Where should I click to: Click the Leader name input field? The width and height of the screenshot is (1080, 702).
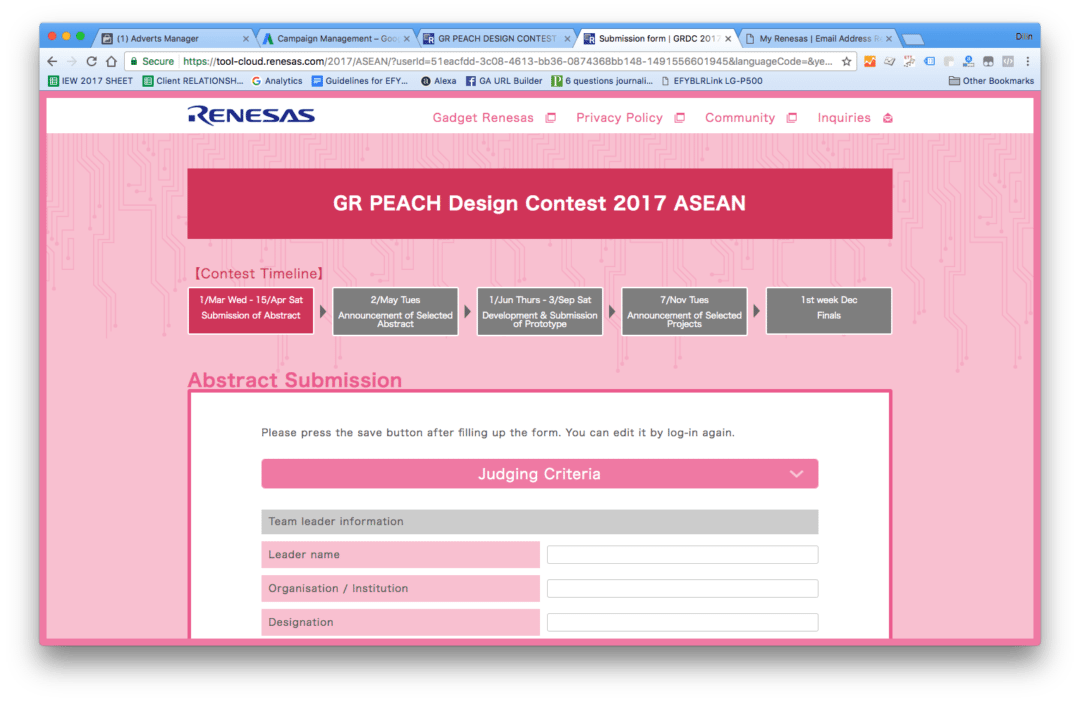pyautogui.click(x=682, y=555)
